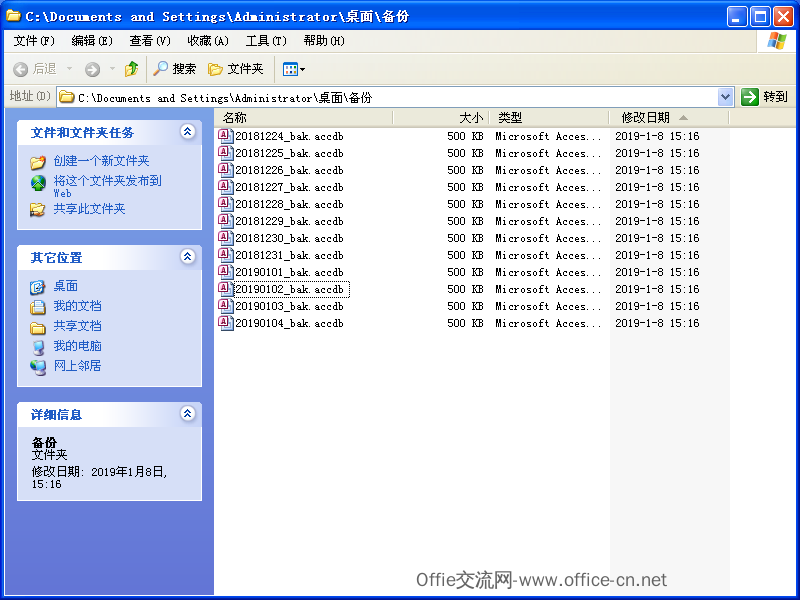Image resolution: width=800 pixels, height=600 pixels.
Task: Expand the address bar dropdown arrow
Action: coord(726,97)
